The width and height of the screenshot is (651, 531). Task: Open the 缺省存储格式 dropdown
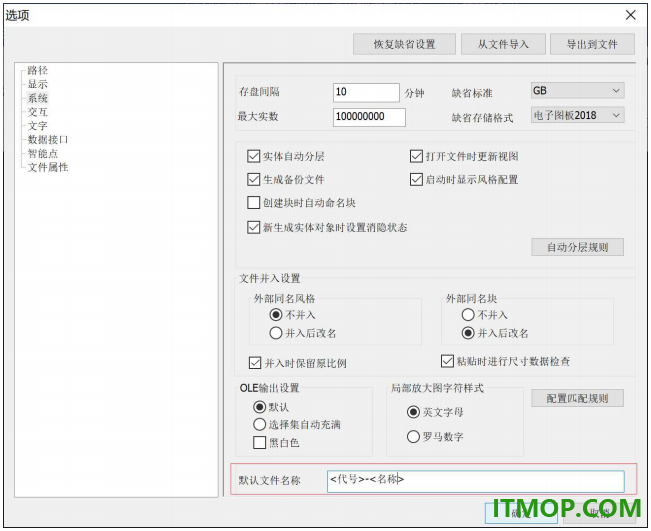point(578,115)
